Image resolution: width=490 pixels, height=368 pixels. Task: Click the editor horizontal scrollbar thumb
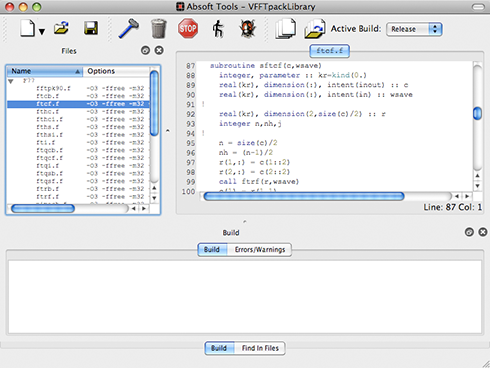[x=304, y=196]
